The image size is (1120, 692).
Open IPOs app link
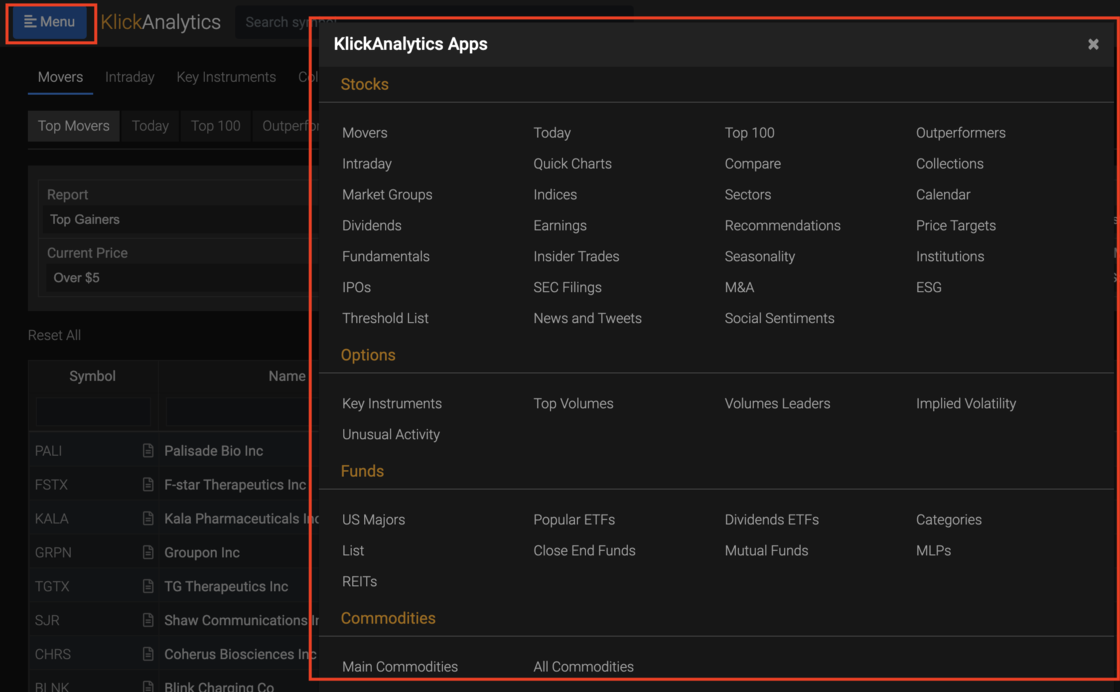click(x=356, y=287)
